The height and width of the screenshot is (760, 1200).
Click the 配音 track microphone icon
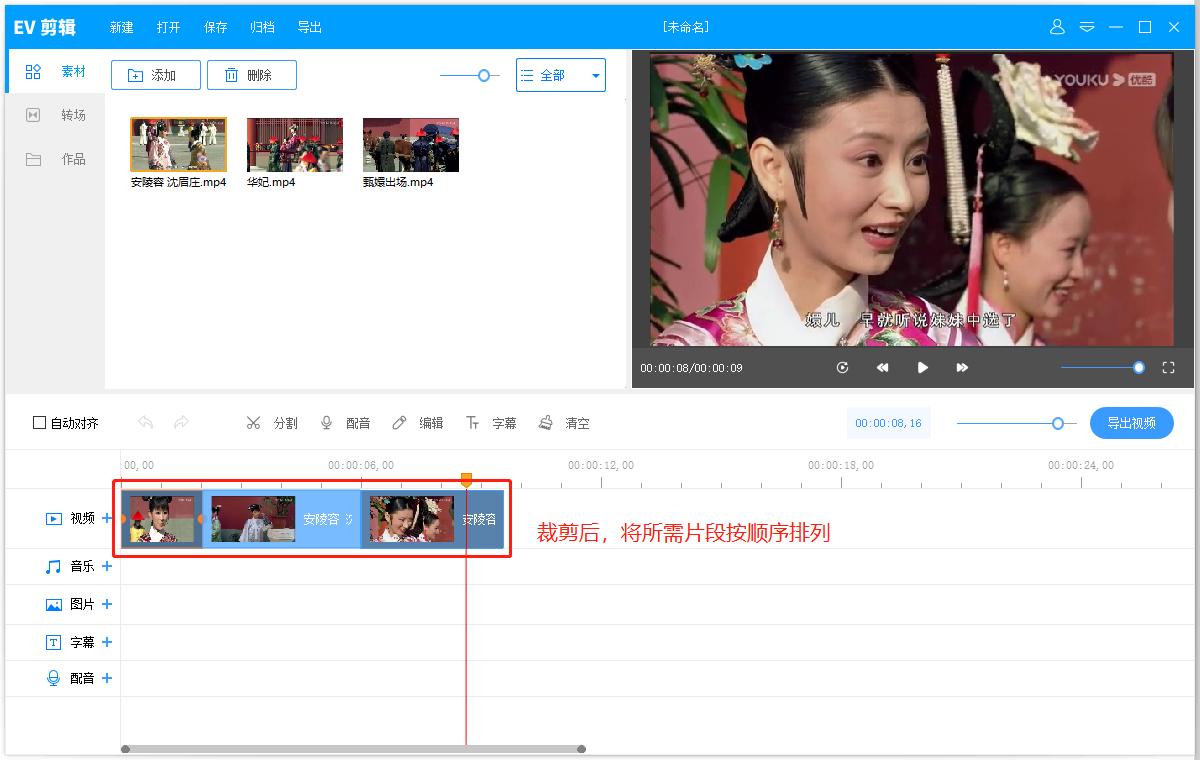point(54,678)
